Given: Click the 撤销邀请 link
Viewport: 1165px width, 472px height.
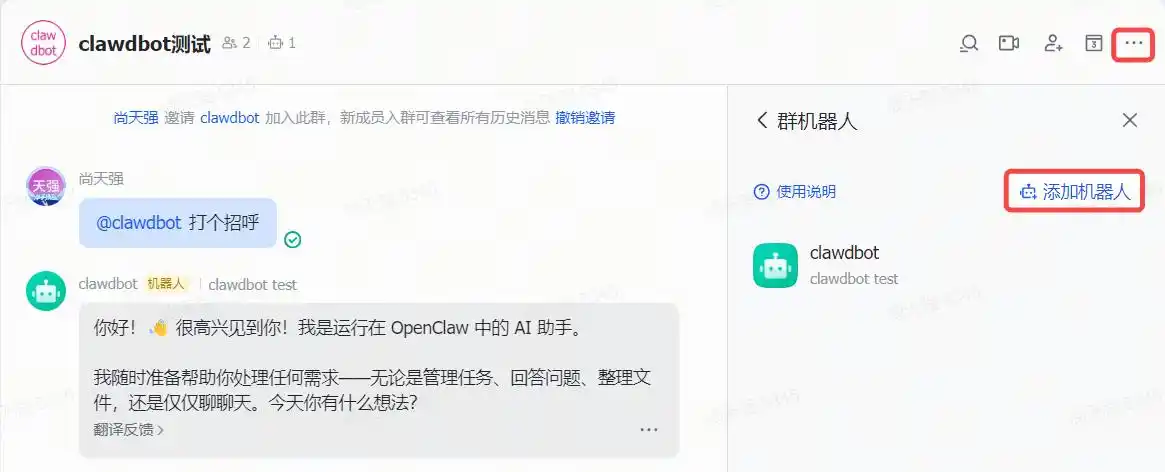Looking at the screenshot, I should [585, 117].
